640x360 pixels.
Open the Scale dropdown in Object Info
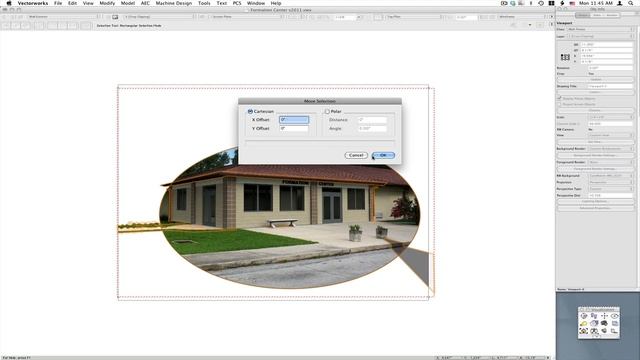[611, 117]
